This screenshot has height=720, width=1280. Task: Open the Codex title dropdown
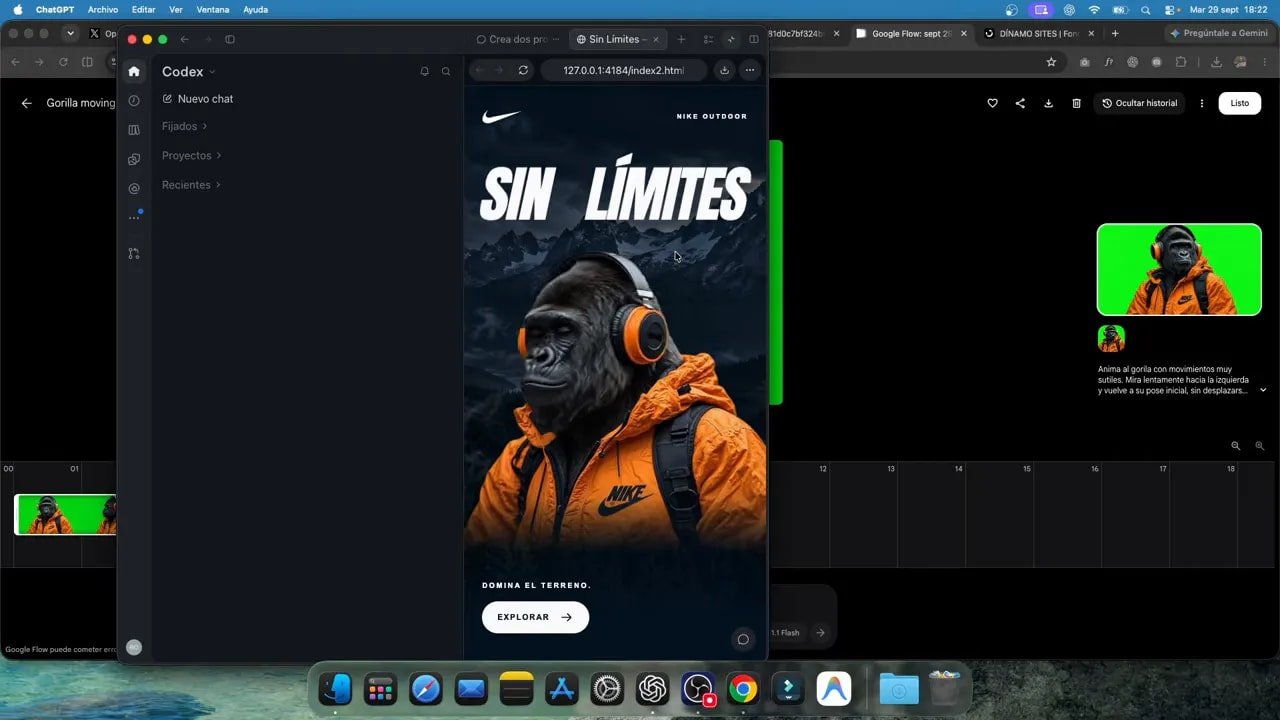click(188, 72)
